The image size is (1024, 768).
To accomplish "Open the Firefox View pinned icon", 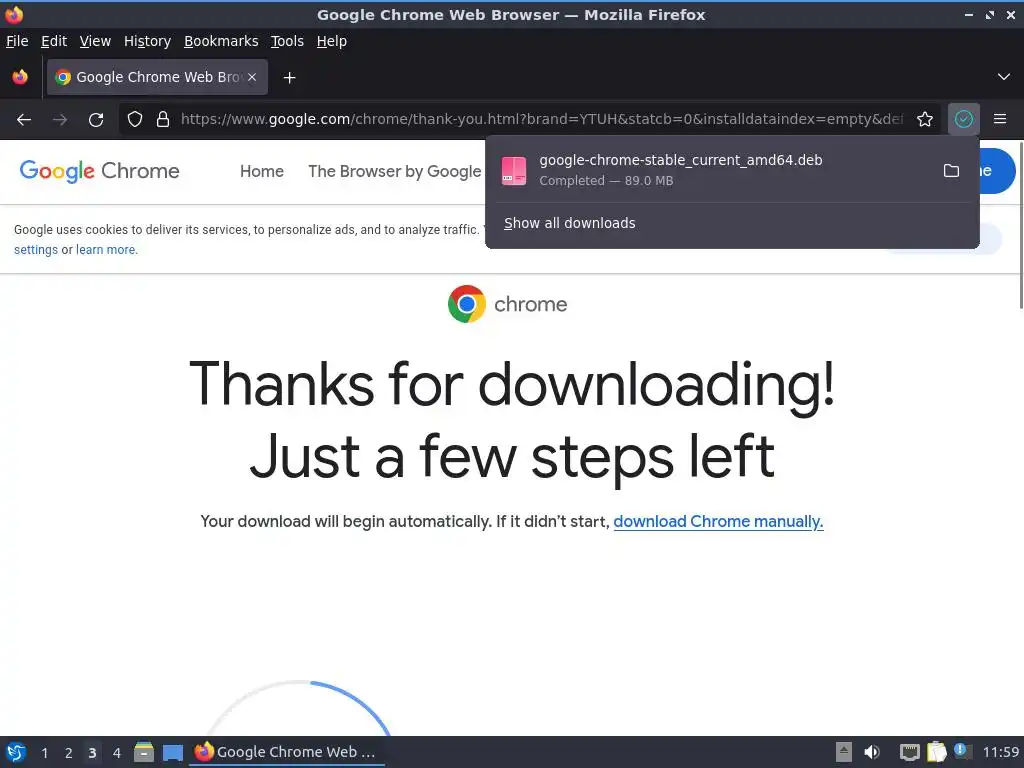I will (20, 77).
